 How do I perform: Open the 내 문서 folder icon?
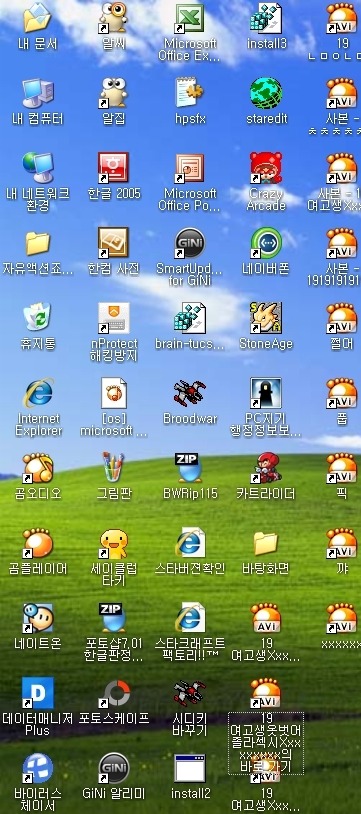pyautogui.click(x=37, y=18)
